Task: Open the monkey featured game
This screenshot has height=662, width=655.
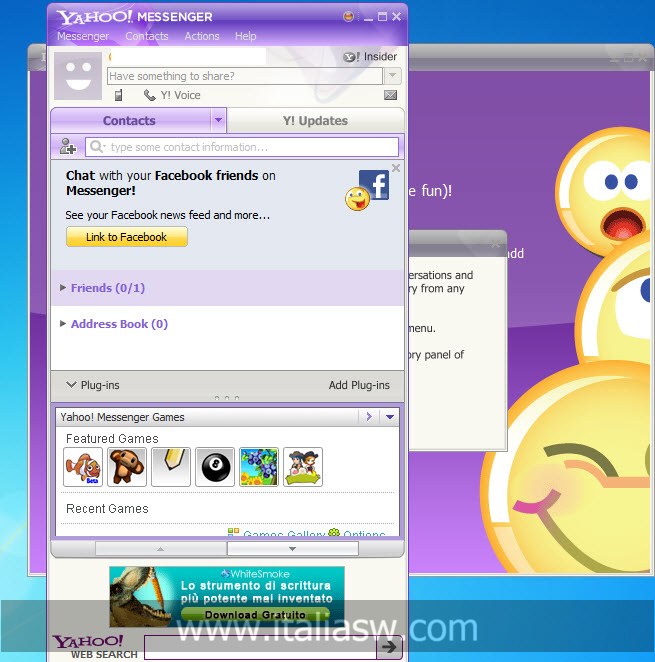Action: 127,467
